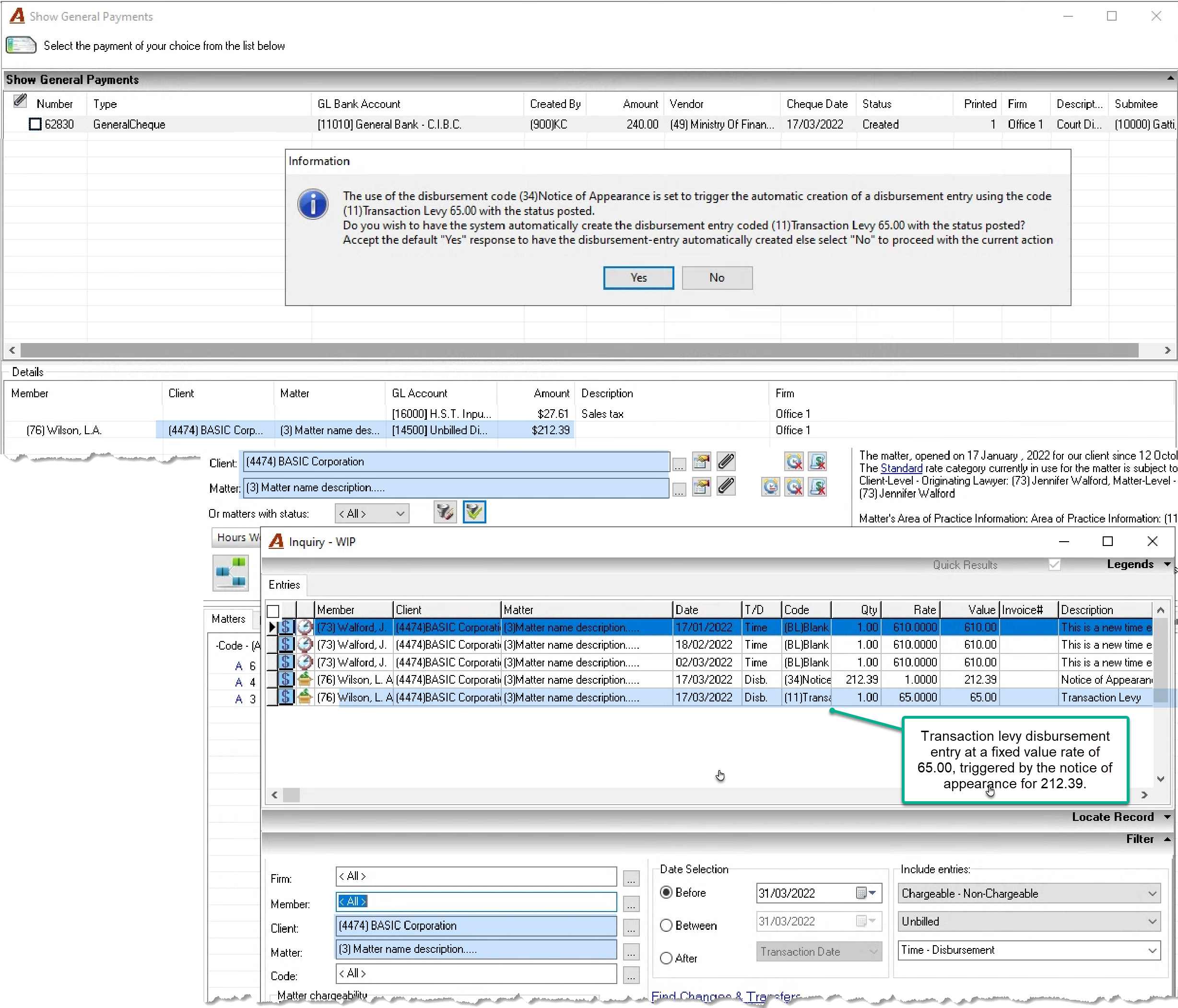Click the disbursement basket icon on Notice of Appearance row

(x=305, y=679)
